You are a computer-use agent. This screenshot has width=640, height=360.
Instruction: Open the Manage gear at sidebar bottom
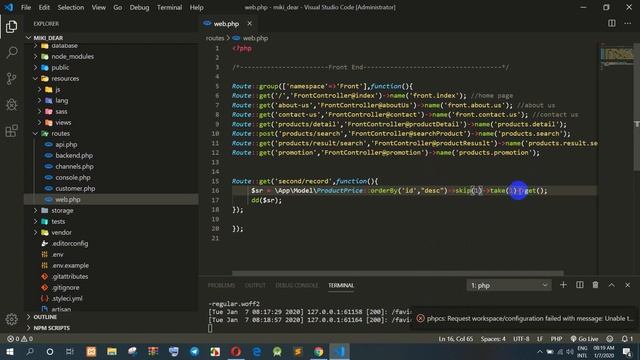click(x=11, y=319)
